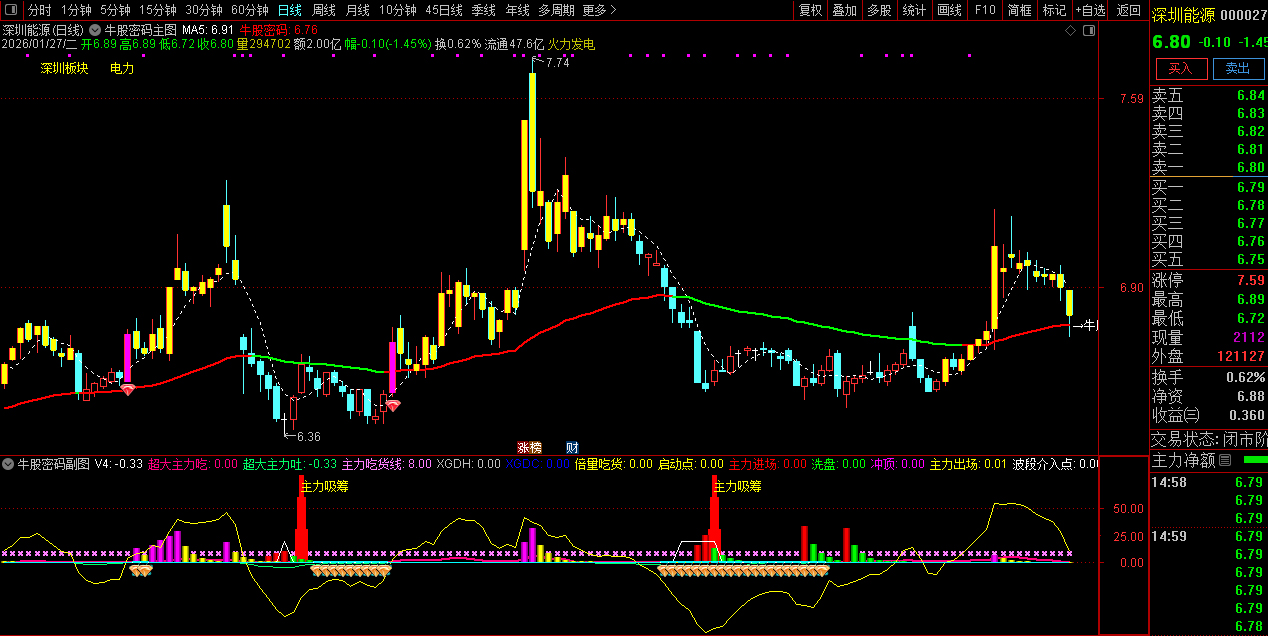Click the diamond marker icon above chart

point(1070,30)
